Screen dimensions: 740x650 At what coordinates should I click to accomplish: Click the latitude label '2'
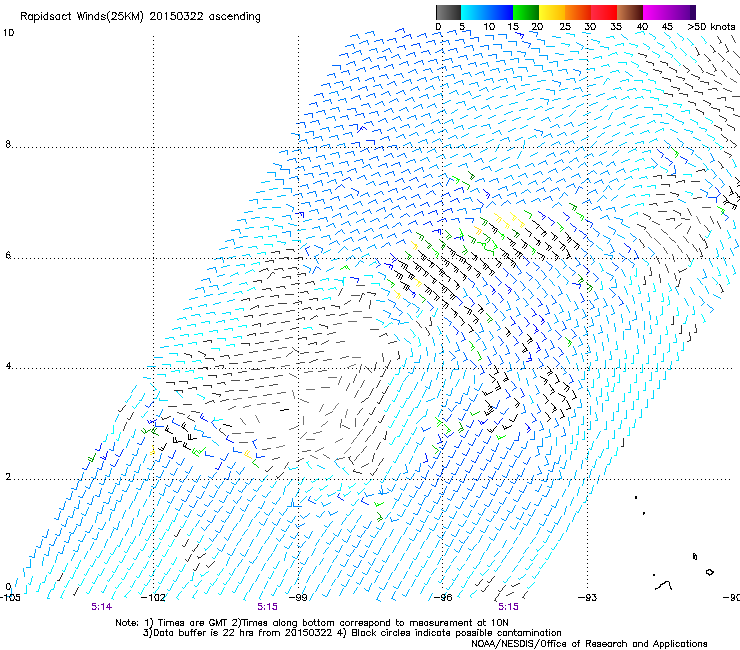pyautogui.click(x=8, y=477)
